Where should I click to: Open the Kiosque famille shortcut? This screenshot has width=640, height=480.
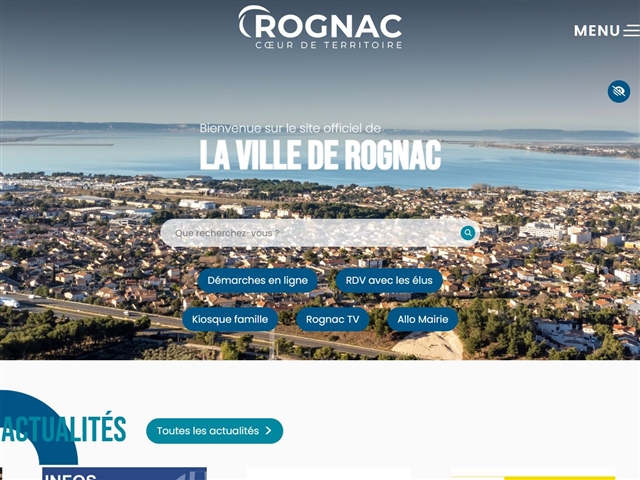[230, 319]
